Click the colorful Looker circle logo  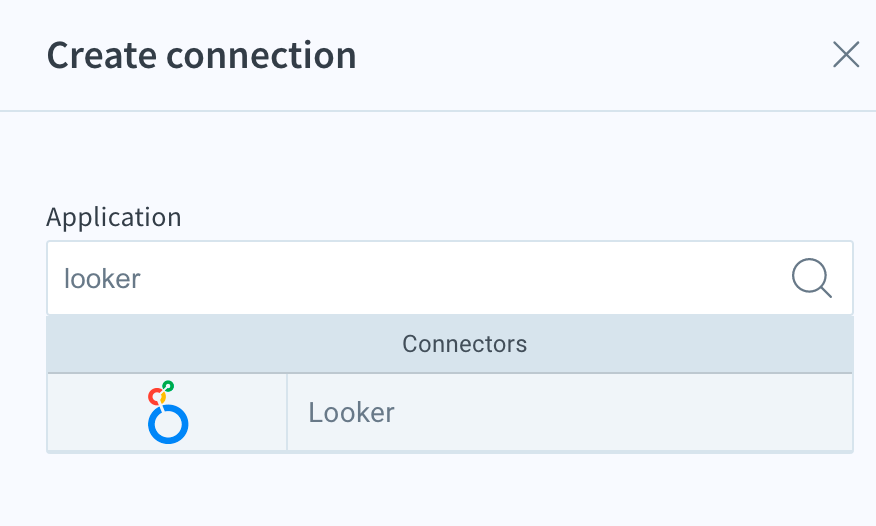tap(168, 412)
